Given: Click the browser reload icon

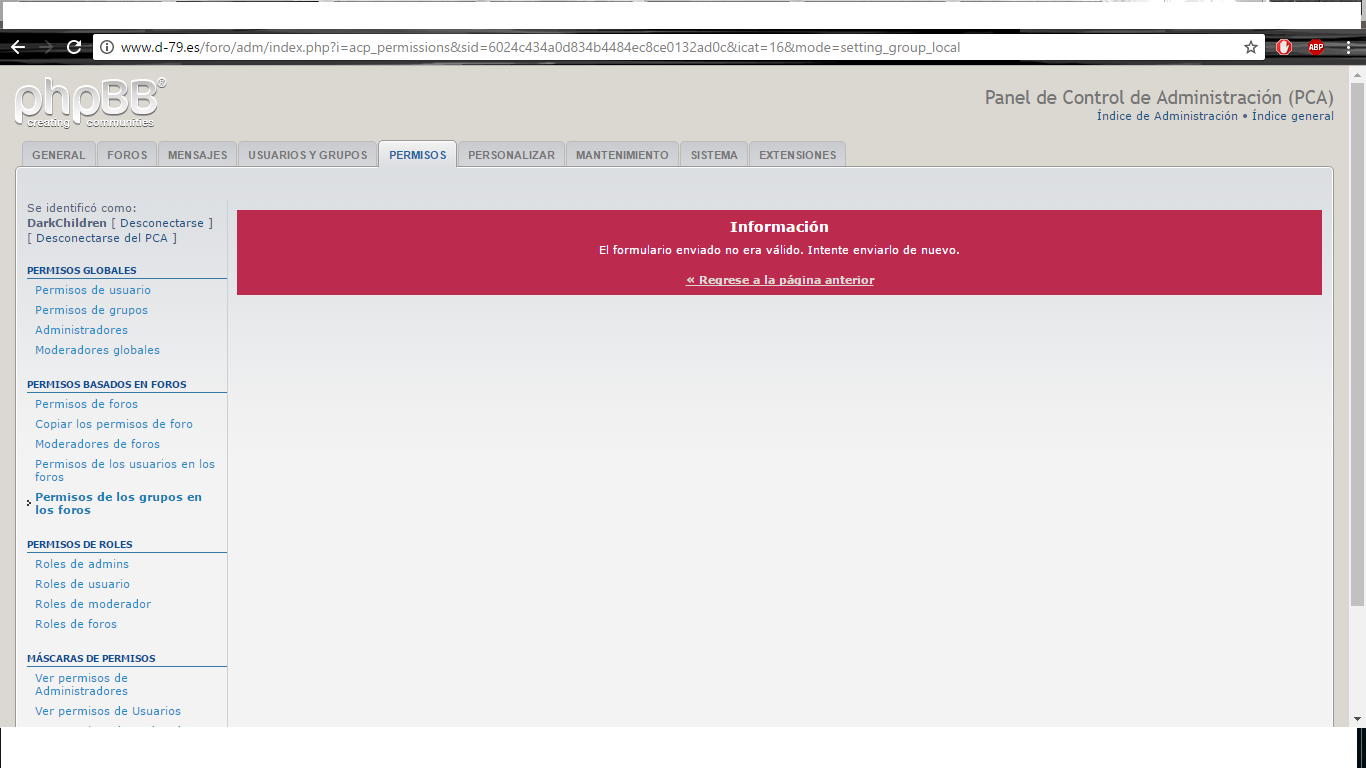Looking at the screenshot, I should click(x=74, y=47).
